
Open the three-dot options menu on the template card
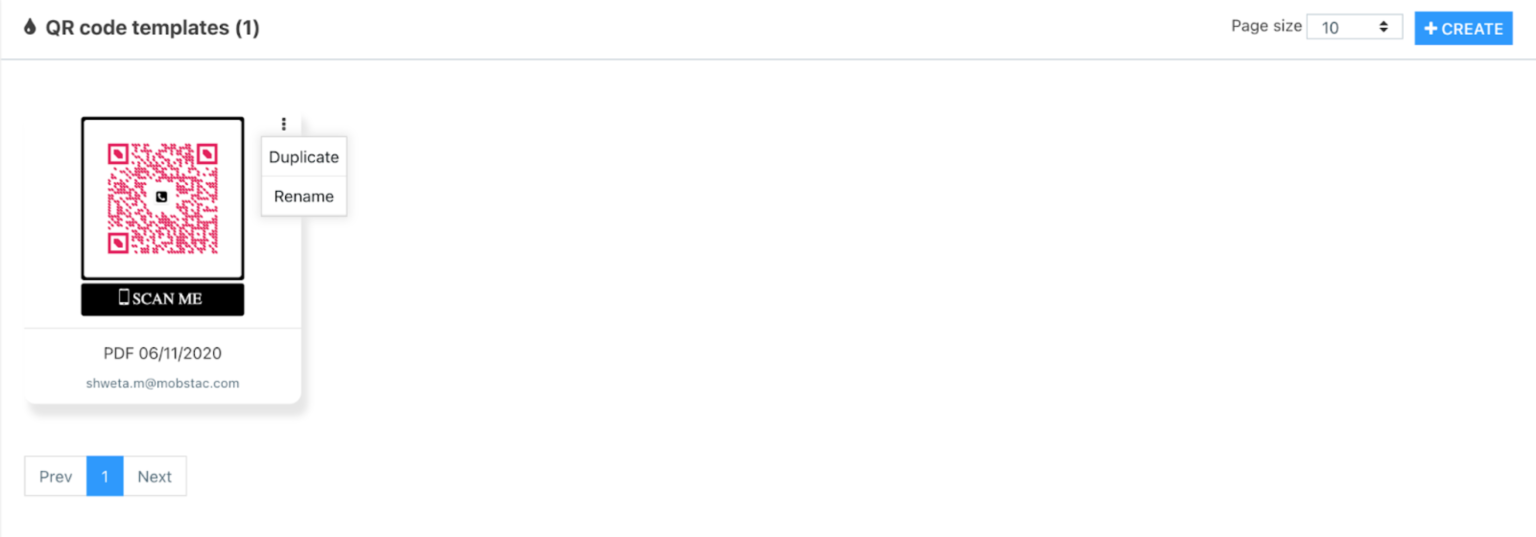click(x=284, y=124)
